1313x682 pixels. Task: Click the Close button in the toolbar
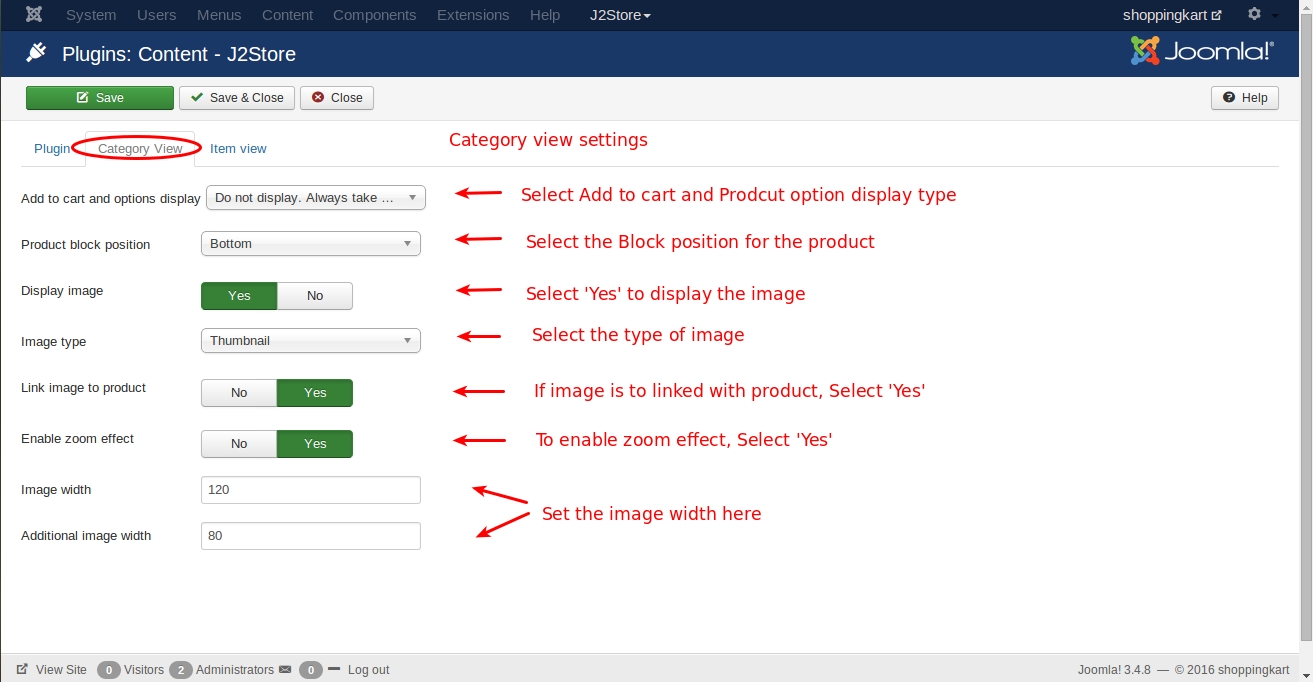click(337, 98)
